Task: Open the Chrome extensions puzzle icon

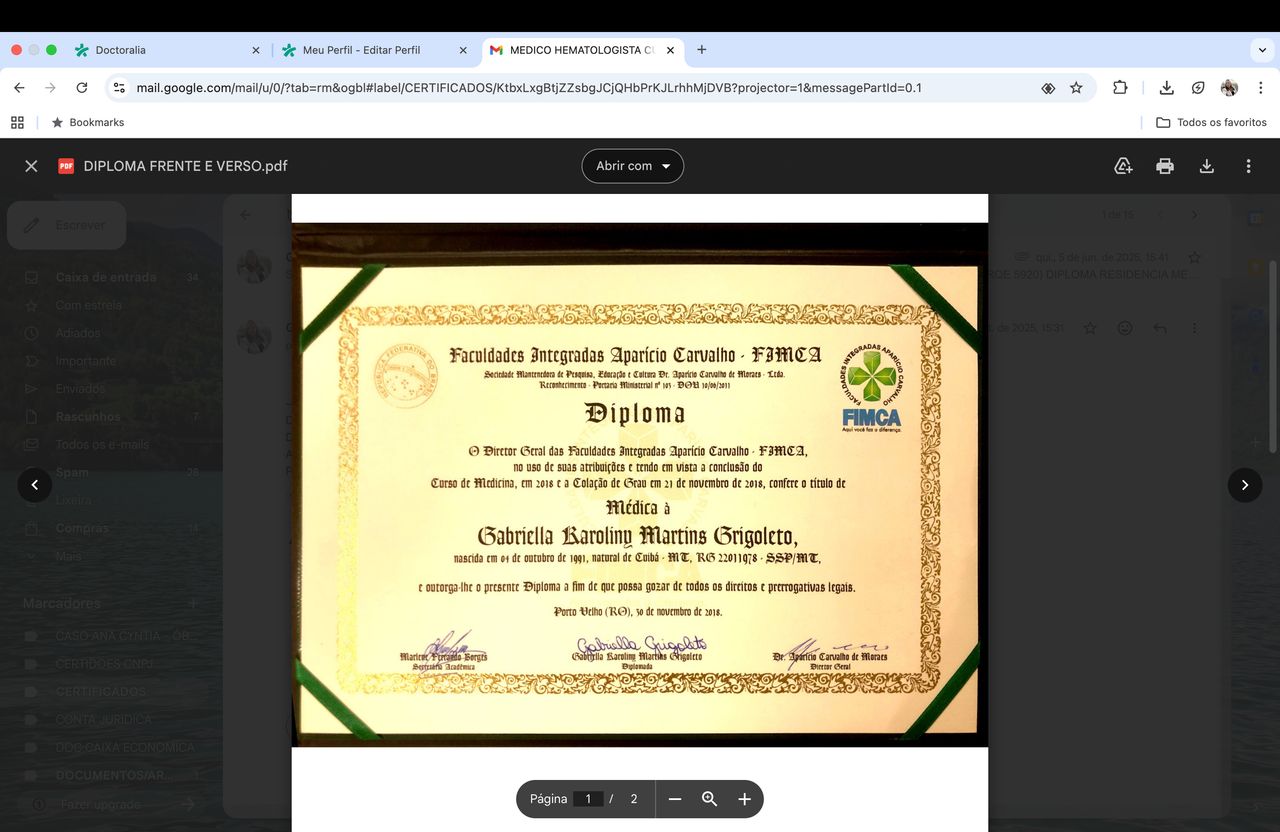Action: pos(1120,88)
